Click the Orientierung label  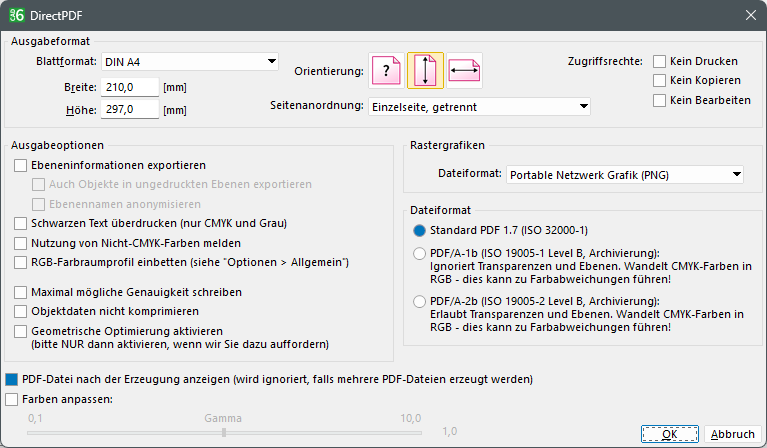pos(329,71)
